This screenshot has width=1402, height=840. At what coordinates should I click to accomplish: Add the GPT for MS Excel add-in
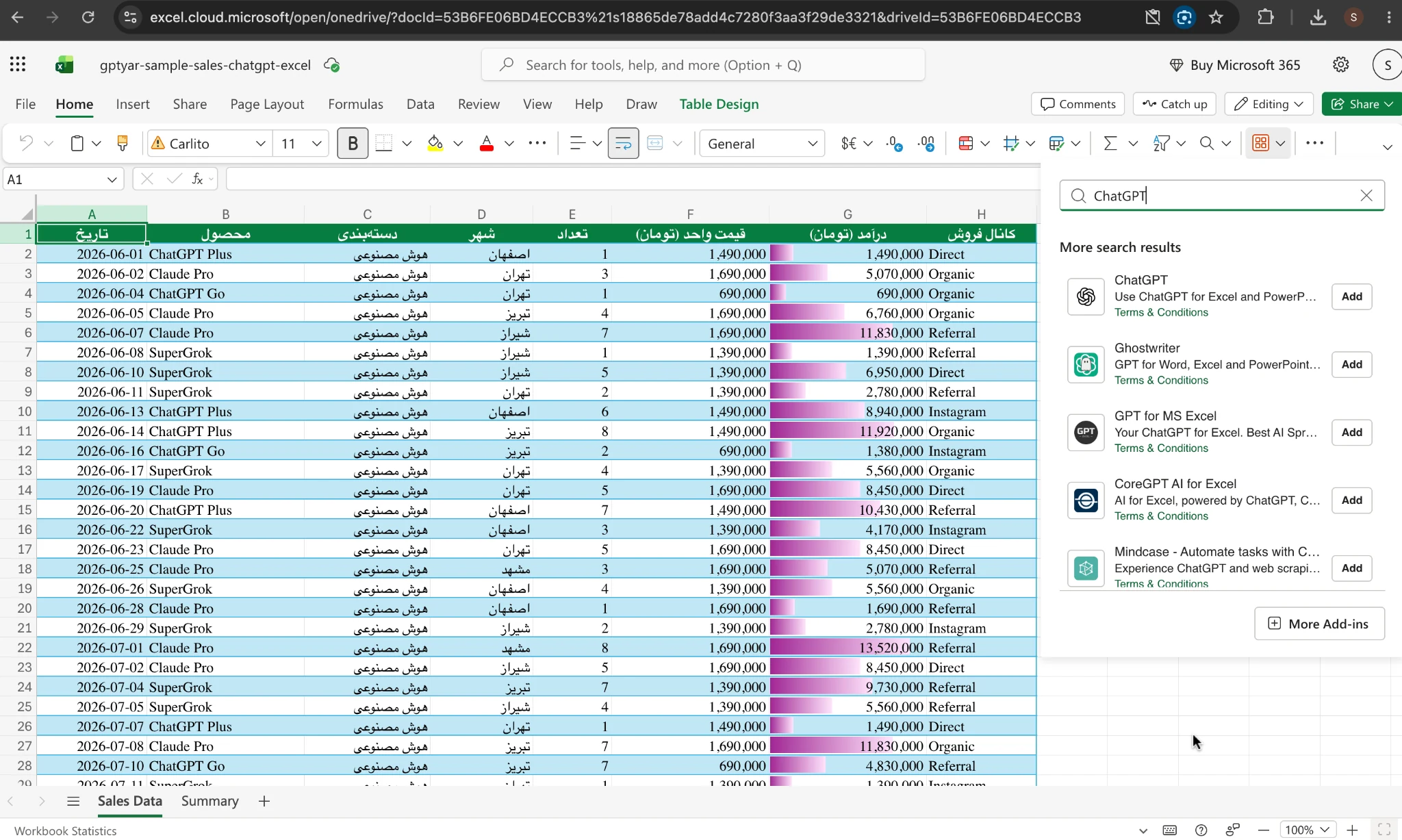tap(1351, 432)
